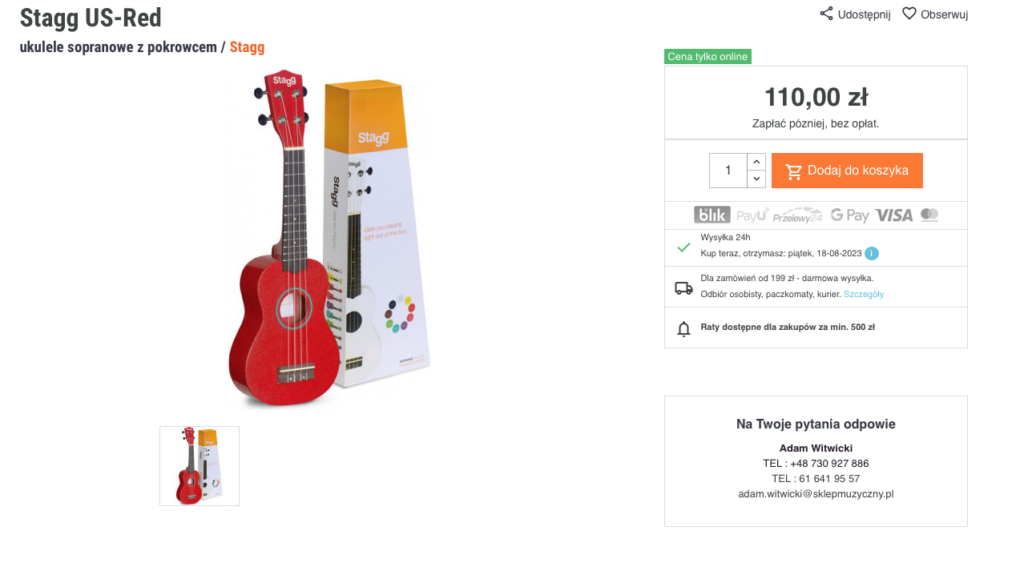This screenshot has height=563, width=1024.
Task: Select the ukulele thumbnail image
Action: pyautogui.click(x=199, y=465)
